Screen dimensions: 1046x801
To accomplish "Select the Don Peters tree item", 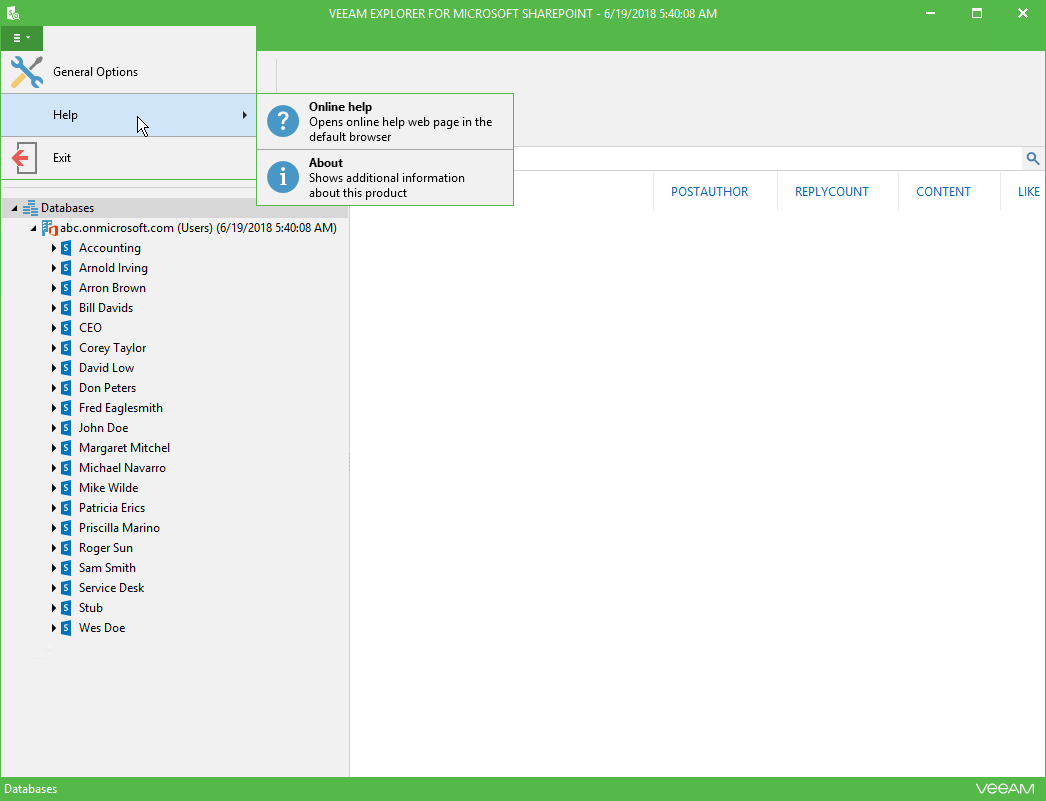I will click(107, 388).
